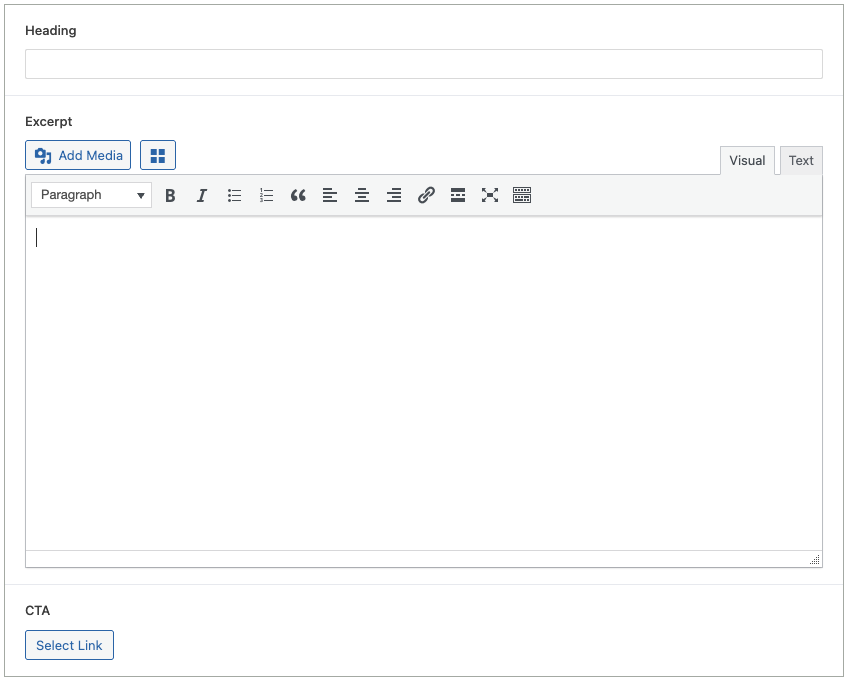The height and width of the screenshot is (683, 850).
Task: Align text to the right
Action: point(394,195)
